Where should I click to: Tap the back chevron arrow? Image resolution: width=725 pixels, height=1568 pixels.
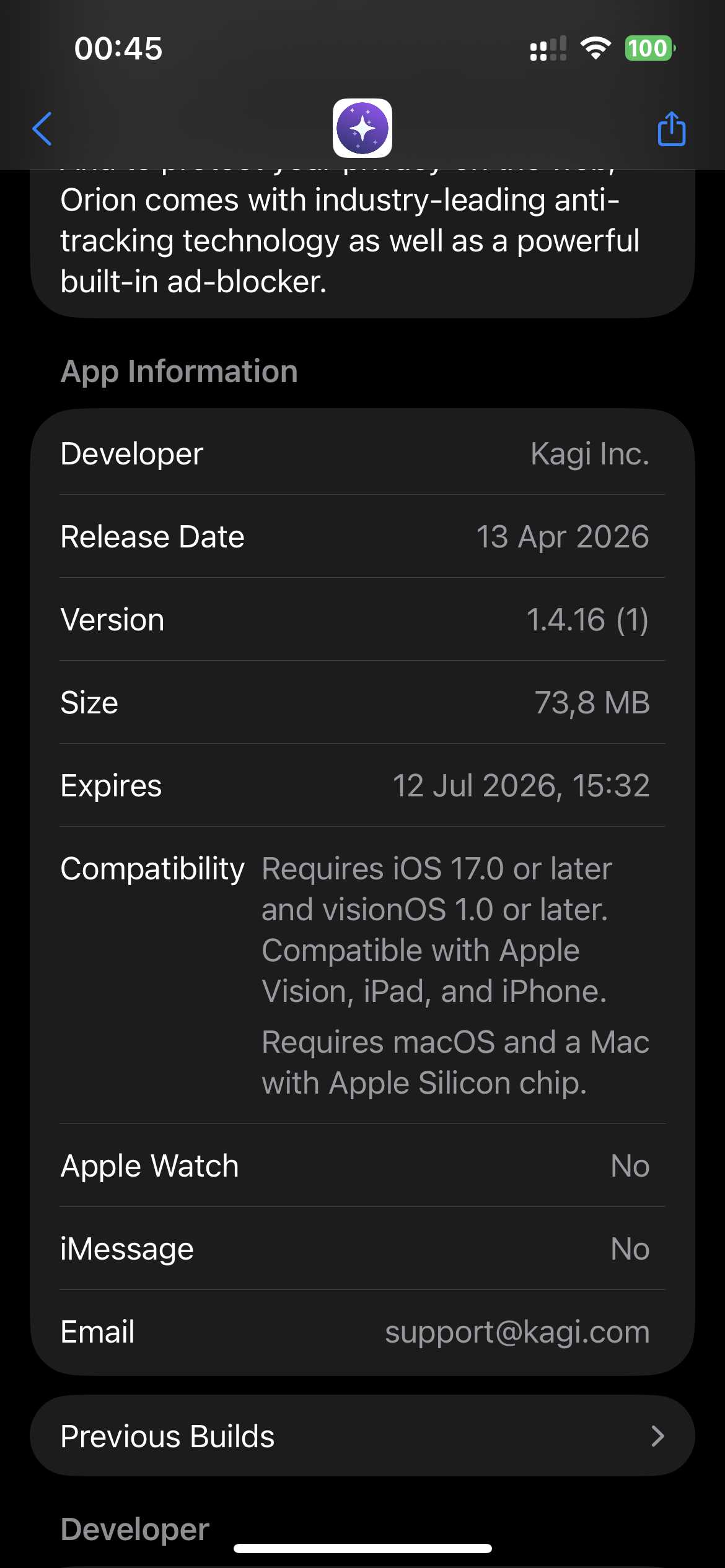(42, 129)
